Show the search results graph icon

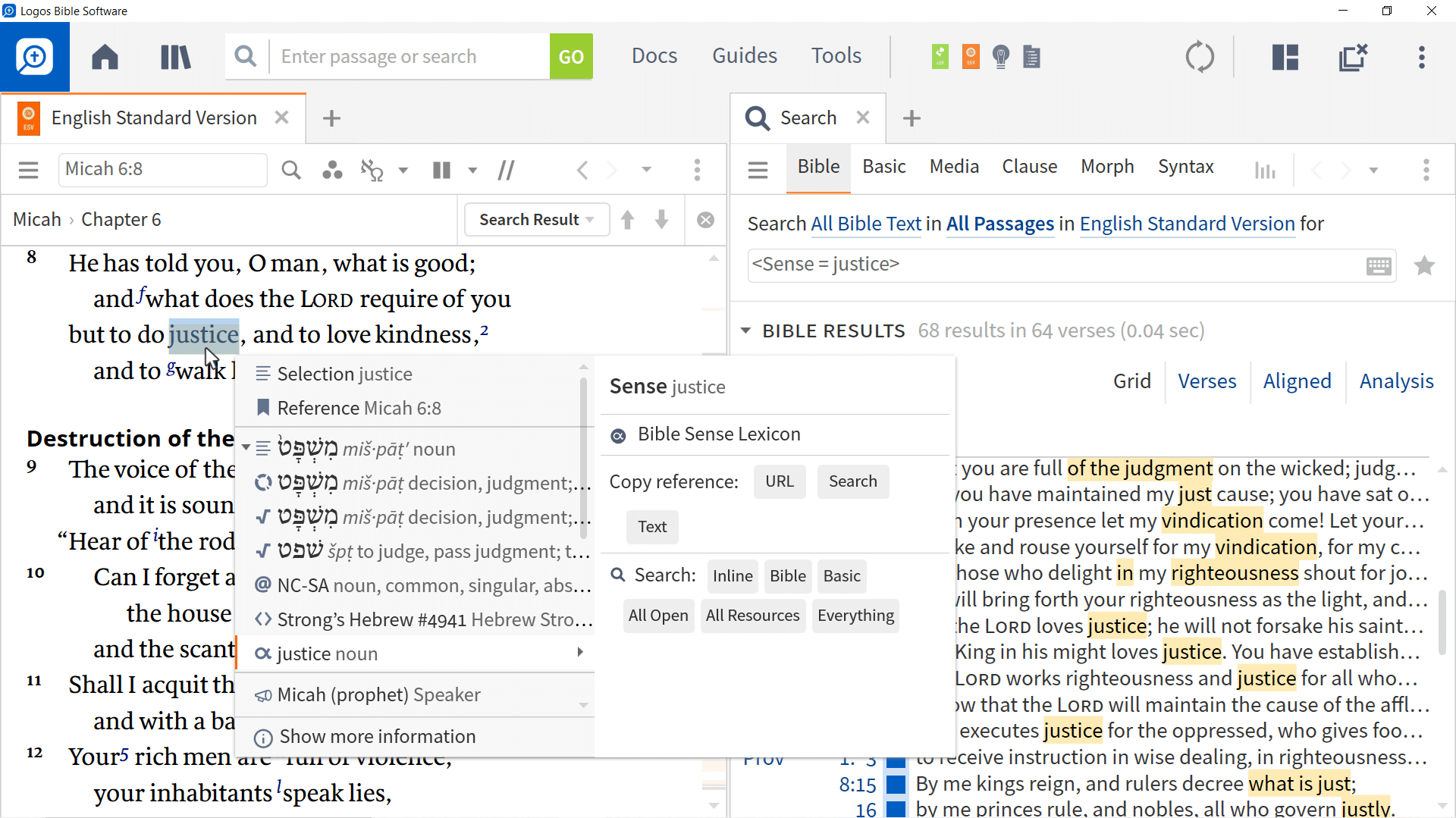point(1265,170)
